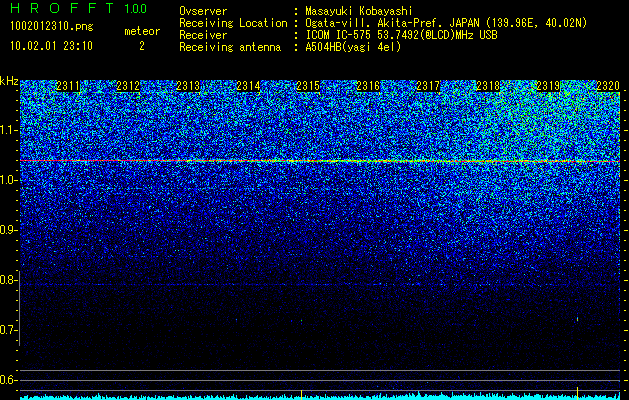Click observer name Masayuki Kobayashi
Screen dimensions: 629x400
[x=359, y=11]
